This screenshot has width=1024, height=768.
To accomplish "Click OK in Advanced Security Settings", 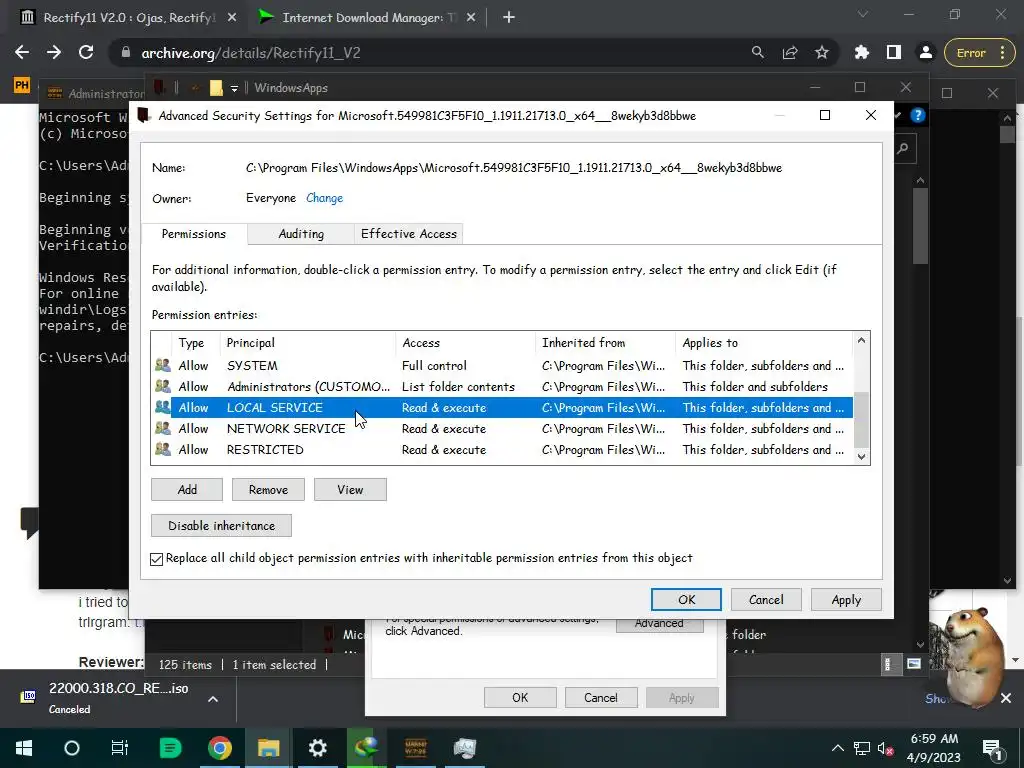I will pos(686,600).
